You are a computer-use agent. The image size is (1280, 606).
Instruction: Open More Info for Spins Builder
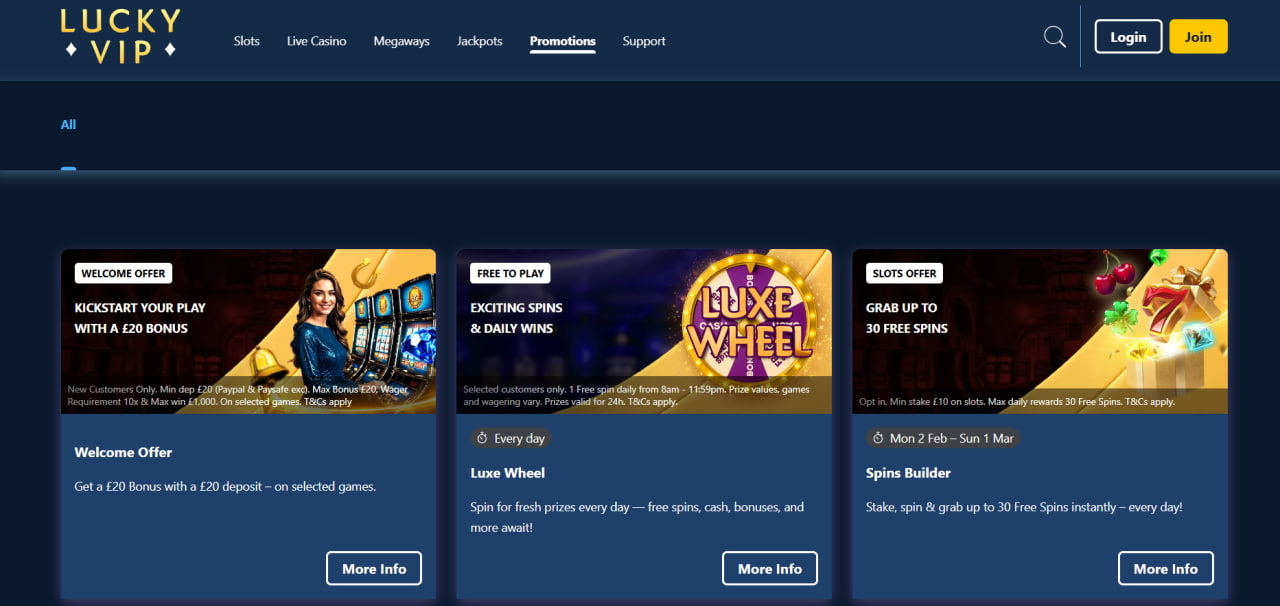(1165, 569)
